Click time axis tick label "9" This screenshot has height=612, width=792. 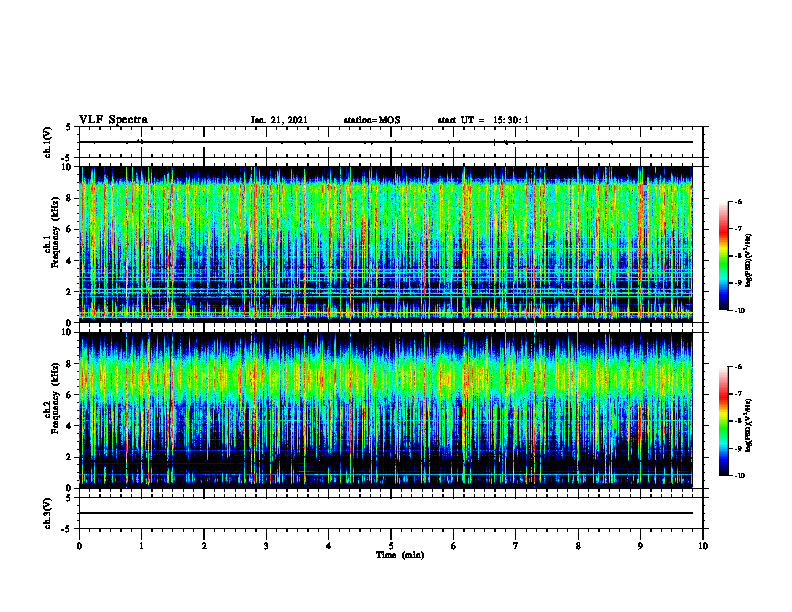coord(640,546)
